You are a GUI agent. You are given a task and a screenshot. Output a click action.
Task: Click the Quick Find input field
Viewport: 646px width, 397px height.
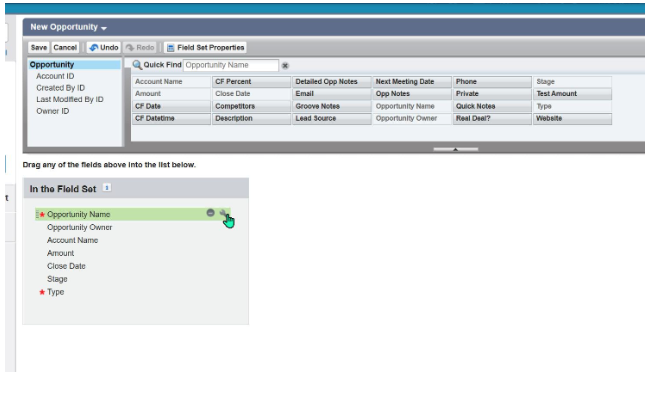pos(231,65)
